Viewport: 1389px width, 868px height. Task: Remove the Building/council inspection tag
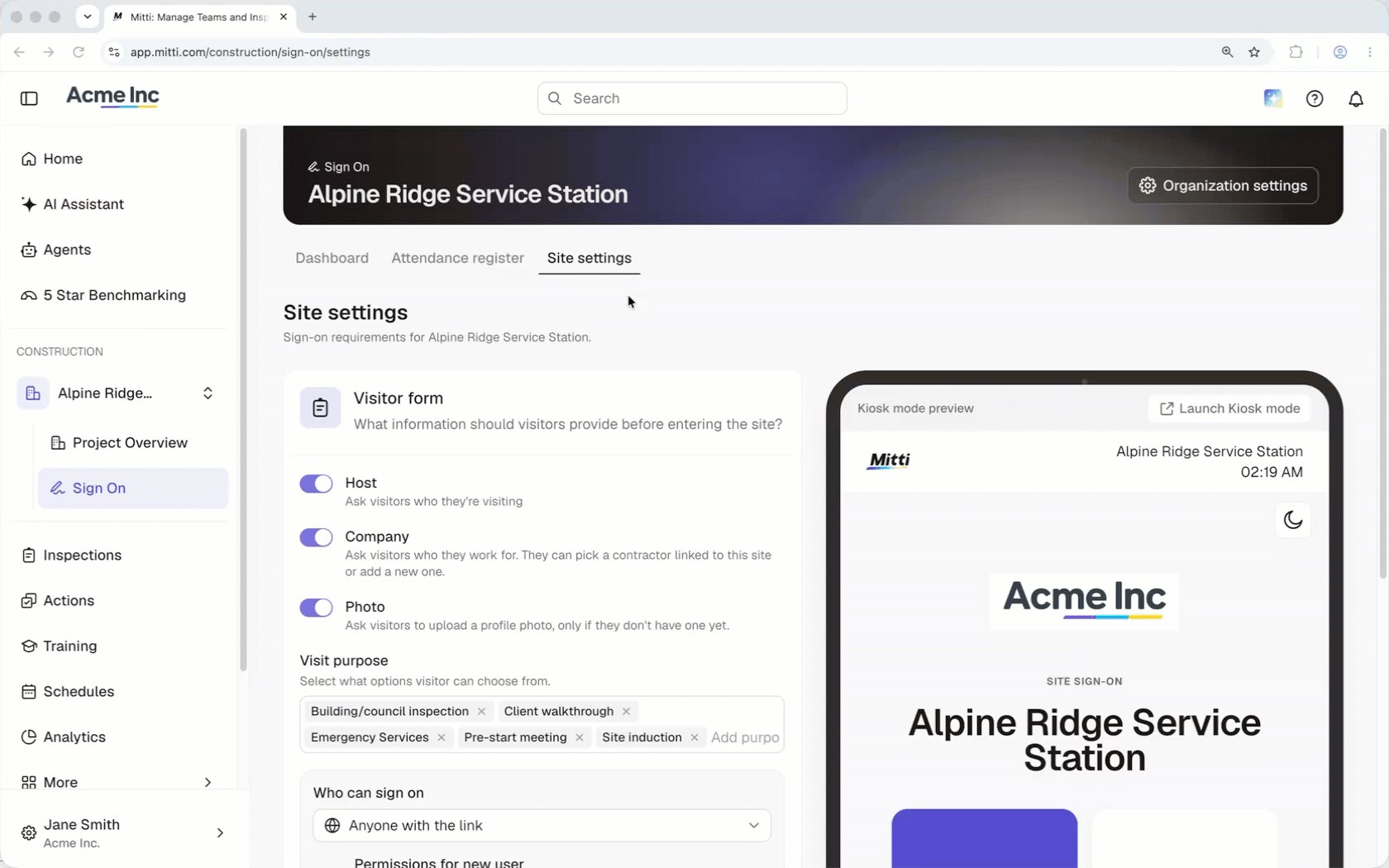(481, 712)
